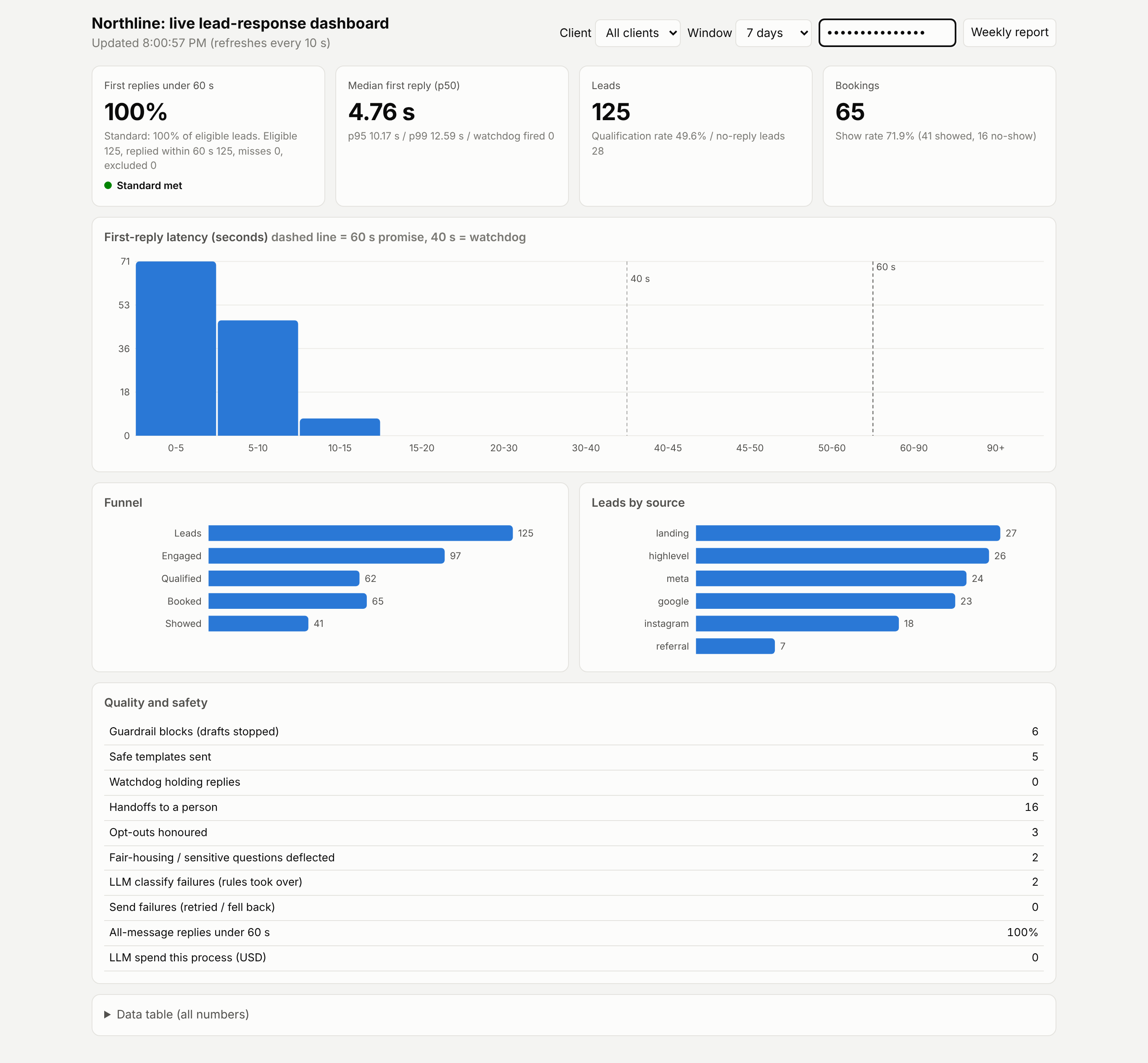Click the '60 s' dashed line label

coord(886,267)
